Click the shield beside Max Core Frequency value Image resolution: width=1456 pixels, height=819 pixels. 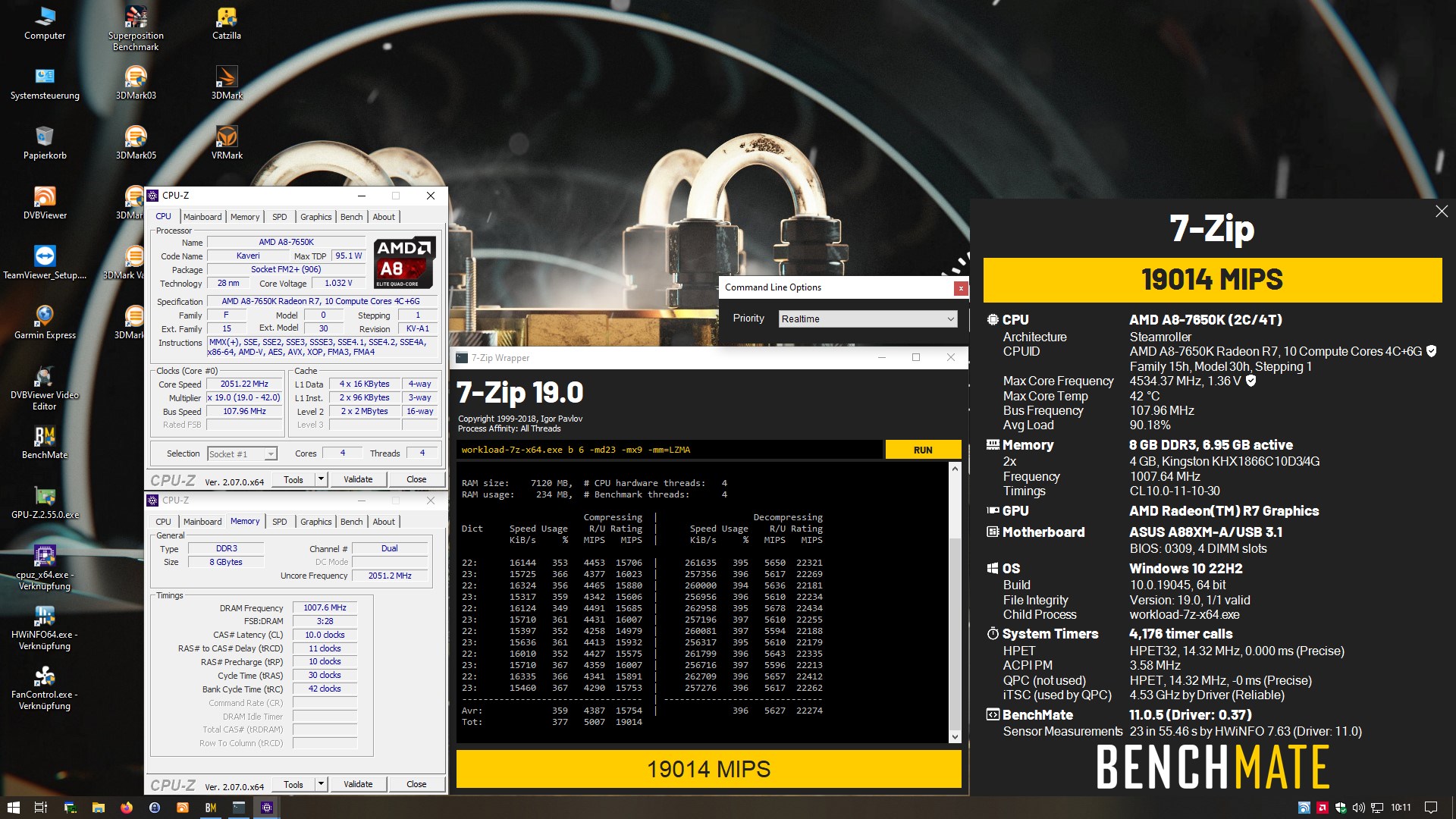pyautogui.click(x=1250, y=381)
